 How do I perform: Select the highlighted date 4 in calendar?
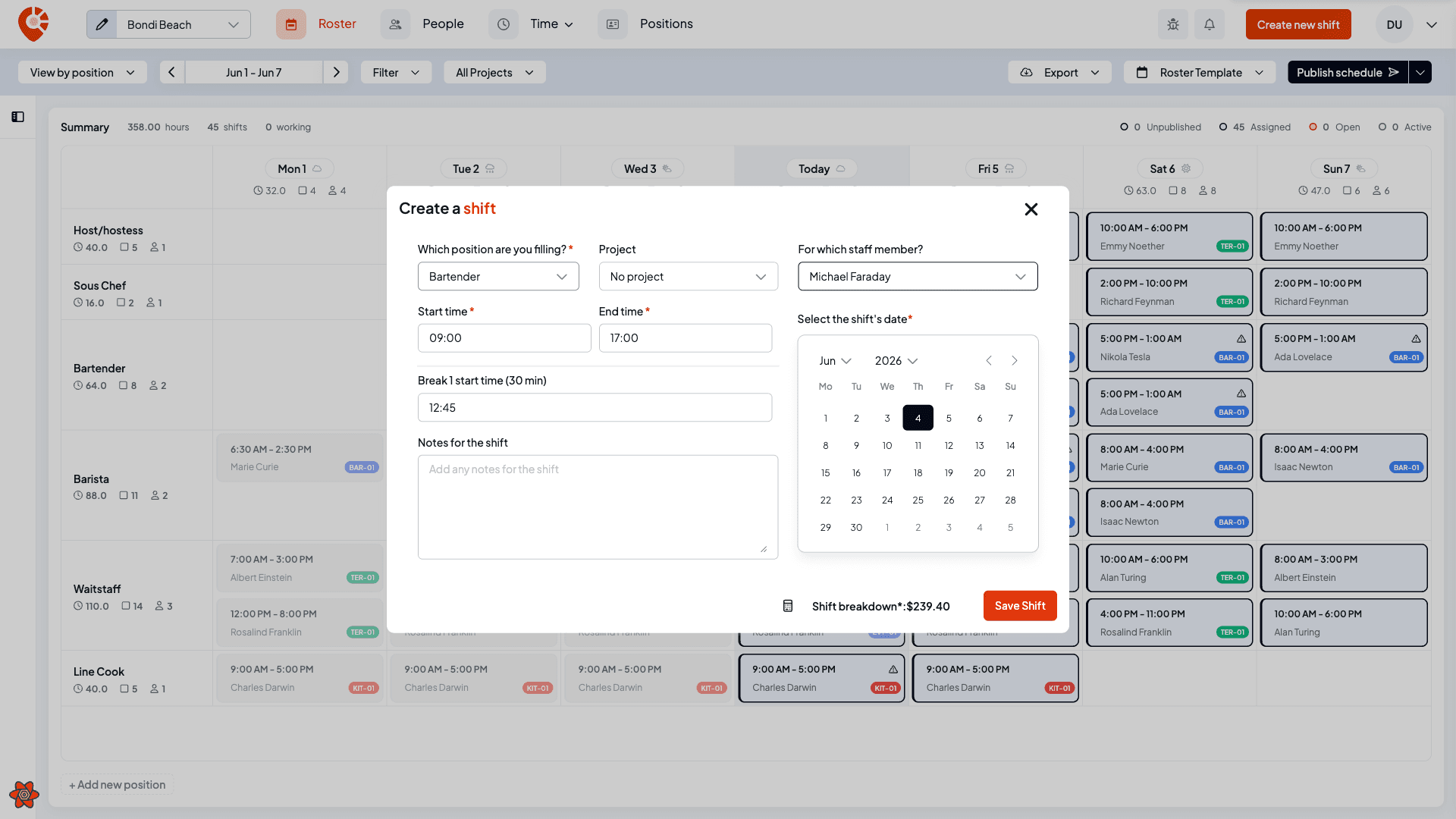pos(918,418)
